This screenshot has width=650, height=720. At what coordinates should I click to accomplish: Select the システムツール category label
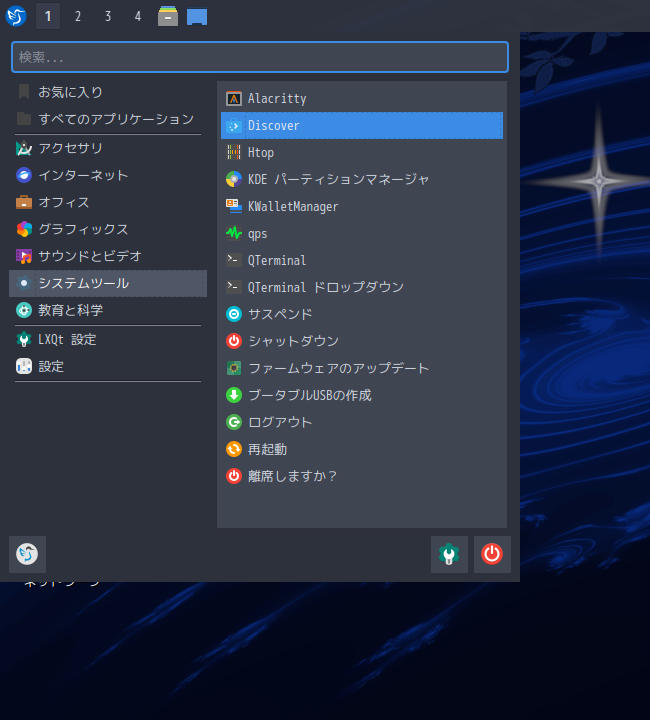(84, 283)
